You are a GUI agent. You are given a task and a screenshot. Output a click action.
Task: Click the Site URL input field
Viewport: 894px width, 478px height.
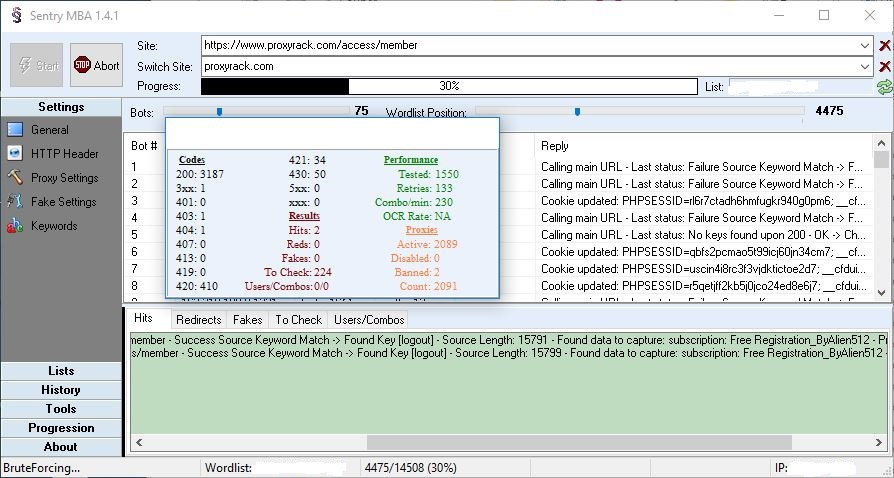[x=529, y=46]
